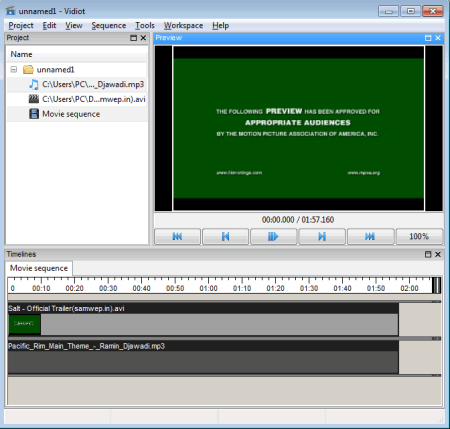This screenshot has height=429, width=450.
Task: Close the Preview panel
Action: [x=438, y=38]
